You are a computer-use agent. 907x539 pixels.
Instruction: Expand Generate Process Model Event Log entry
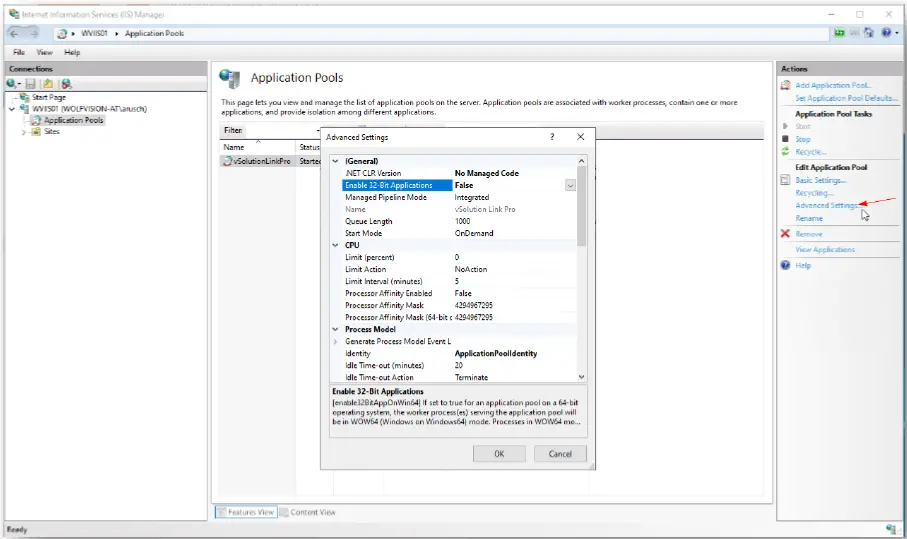335,341
